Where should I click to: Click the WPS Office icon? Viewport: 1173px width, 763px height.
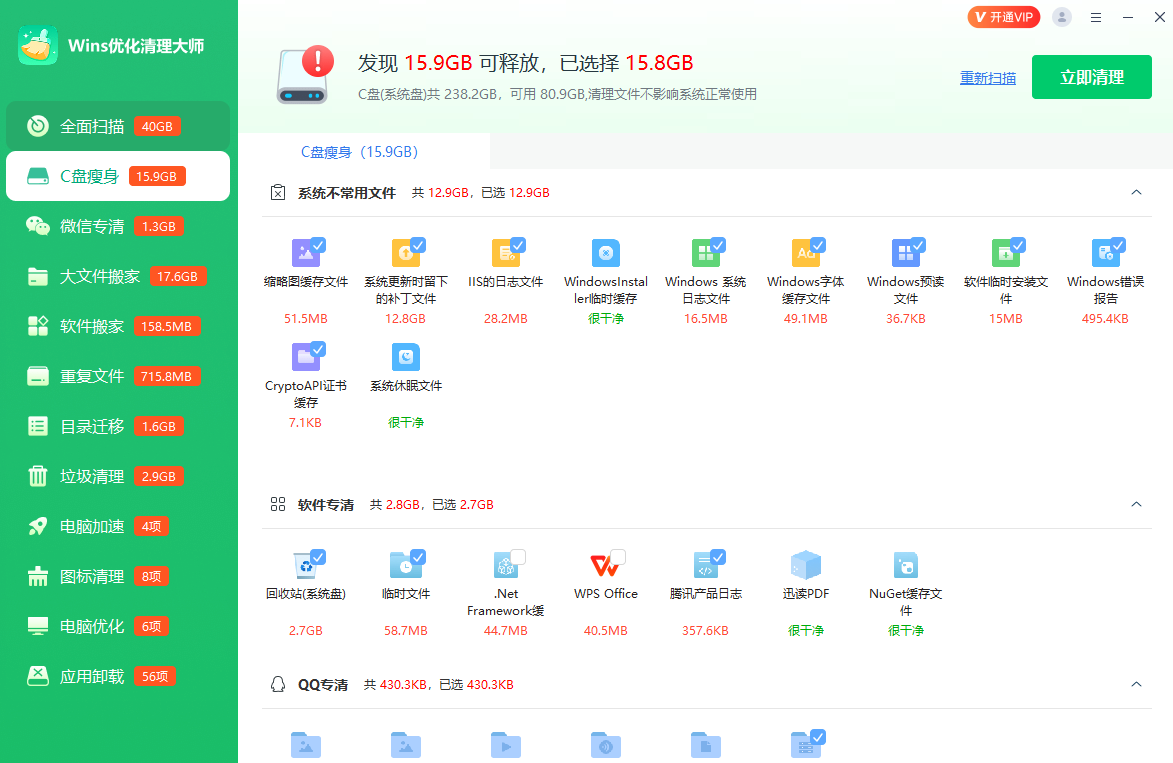604,566
